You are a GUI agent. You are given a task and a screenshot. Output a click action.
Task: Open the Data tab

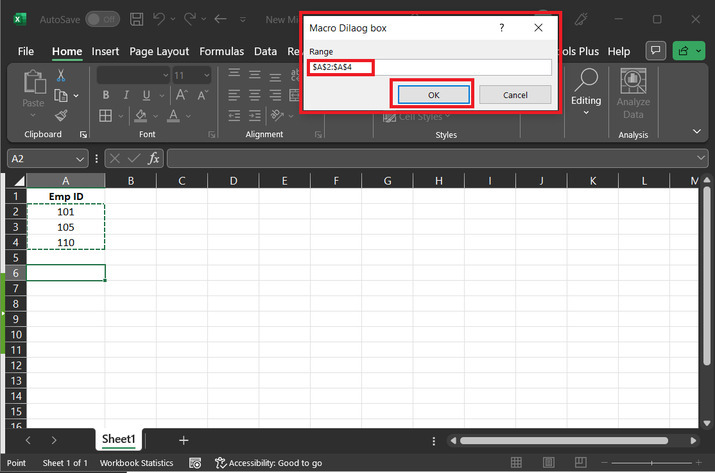(x=265, y=52)
